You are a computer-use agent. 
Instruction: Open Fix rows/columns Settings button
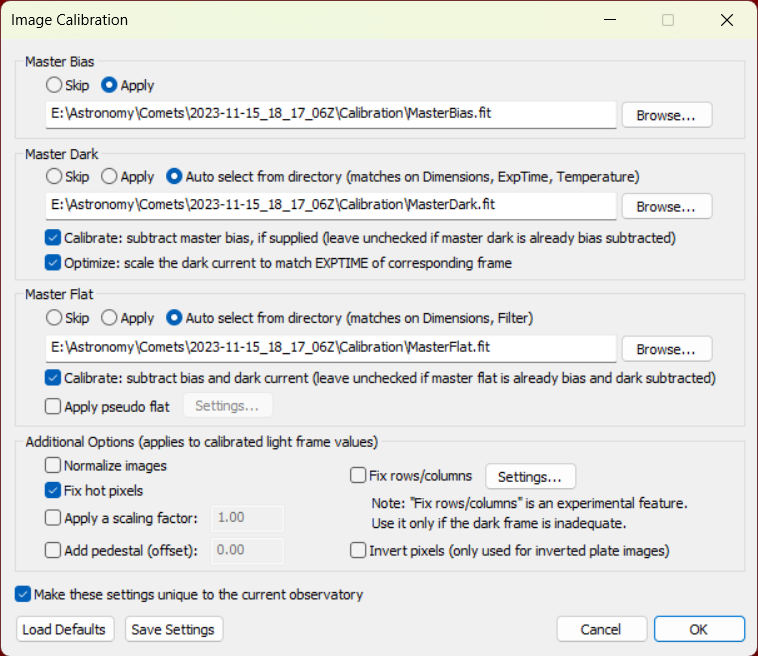coord(530,477)
